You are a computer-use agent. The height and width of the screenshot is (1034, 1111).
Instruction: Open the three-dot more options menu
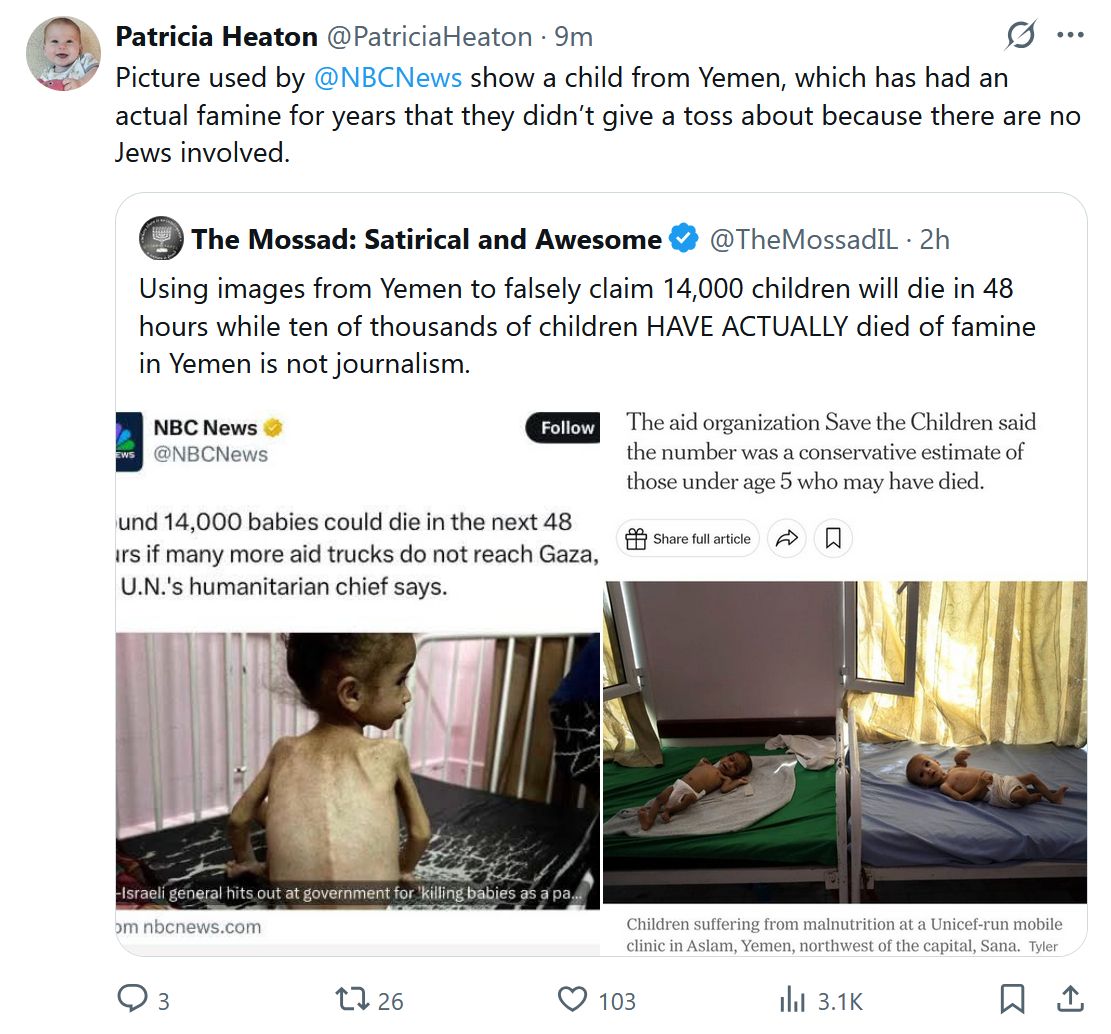(x=1070, y=36)
